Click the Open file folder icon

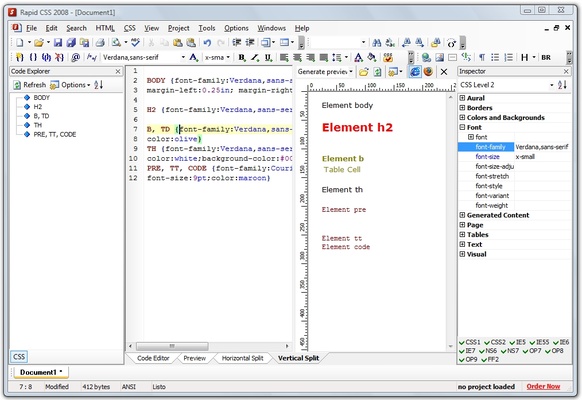point(39,43)
